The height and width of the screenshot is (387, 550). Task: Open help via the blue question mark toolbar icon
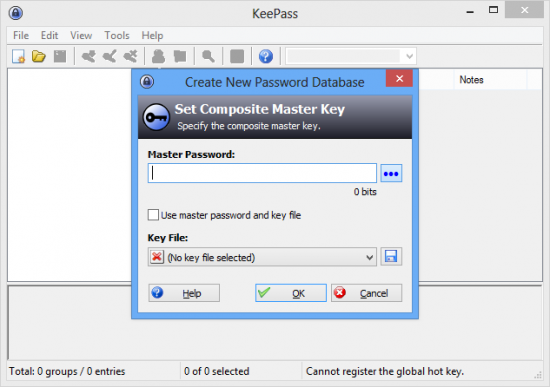point(266,56)
